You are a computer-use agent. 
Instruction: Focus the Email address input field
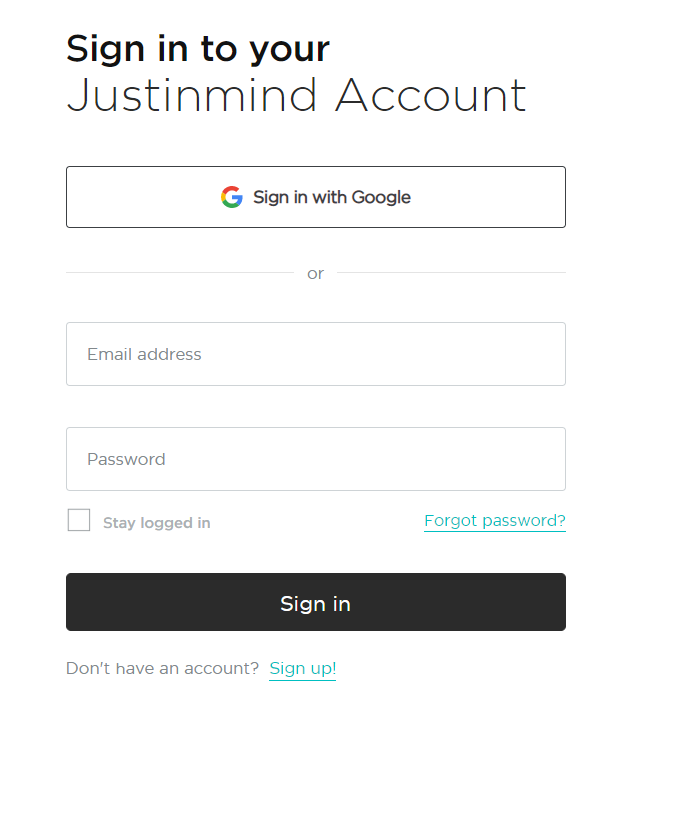pos(316,354)
